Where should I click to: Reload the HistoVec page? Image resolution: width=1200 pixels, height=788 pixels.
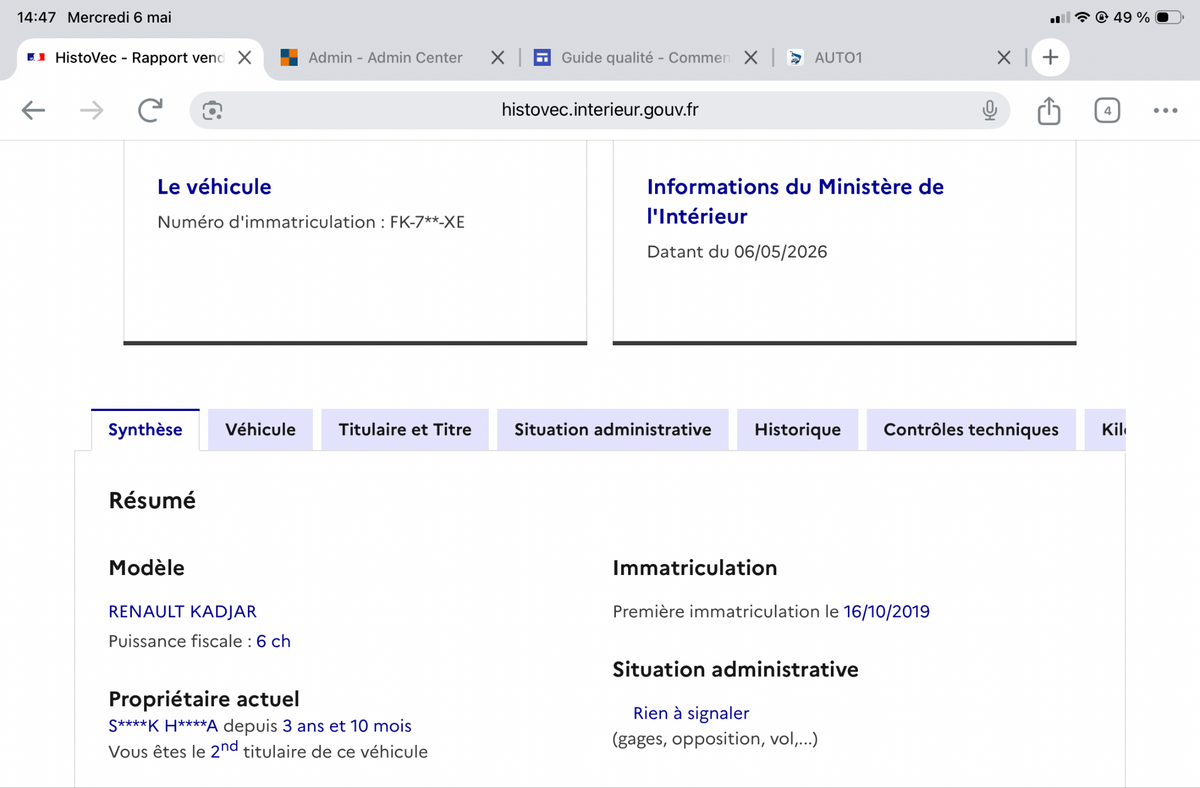coord(150,110)
